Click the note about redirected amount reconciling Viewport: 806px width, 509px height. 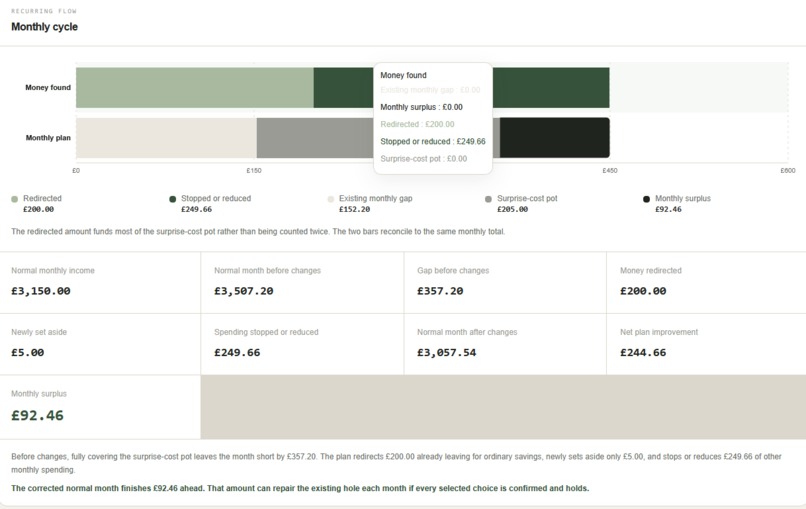point(258,231)
